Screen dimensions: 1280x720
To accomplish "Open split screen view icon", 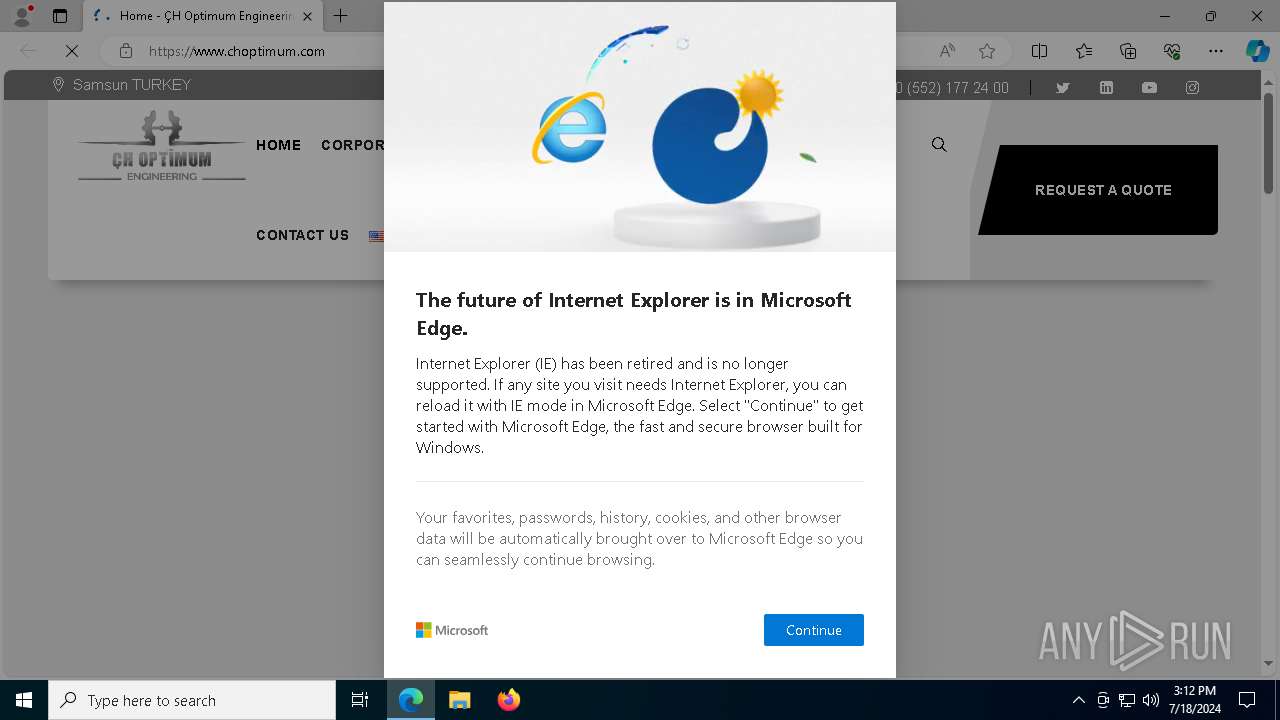I will 1039,51.
